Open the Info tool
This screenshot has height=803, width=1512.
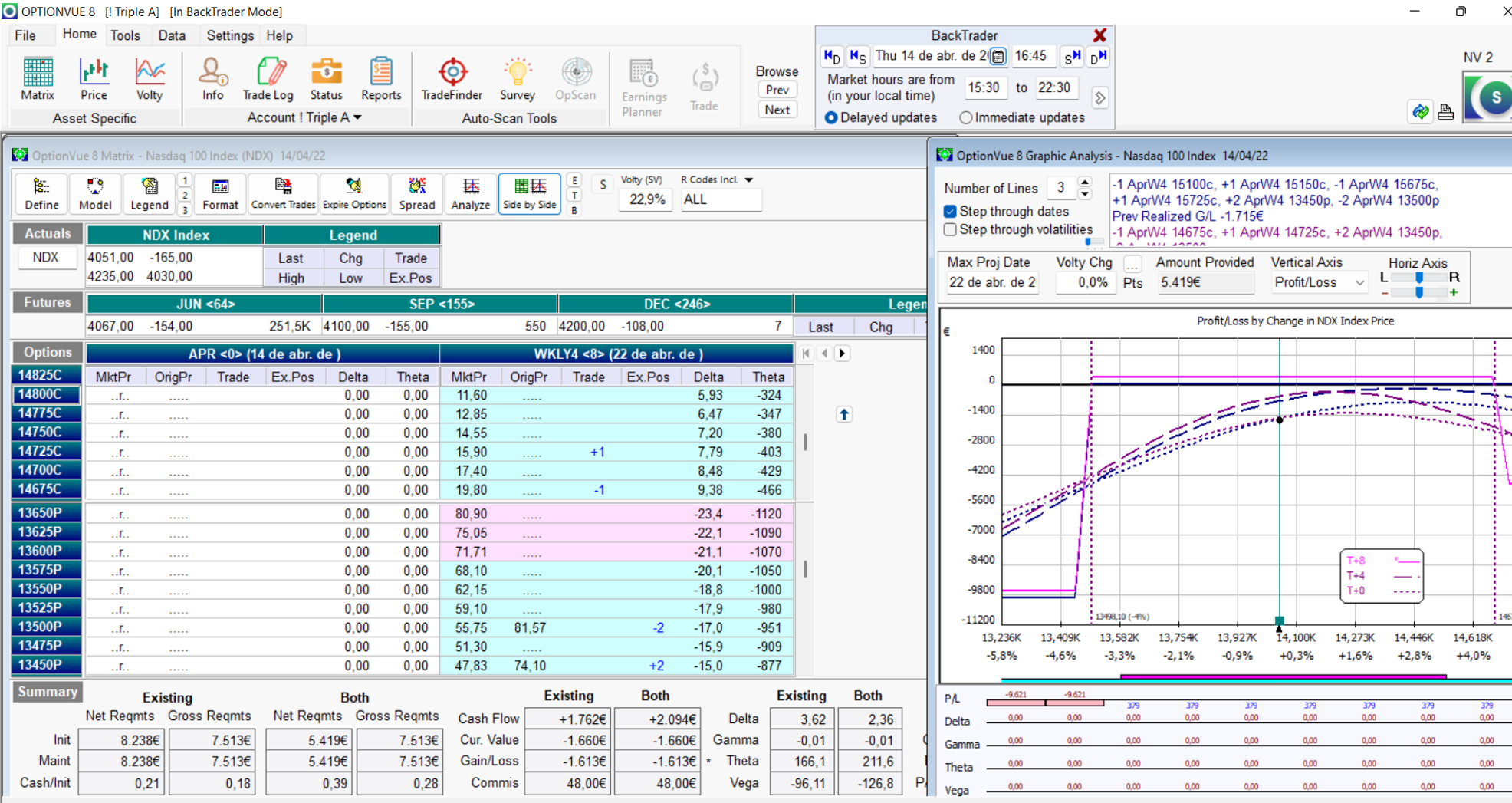212,78
